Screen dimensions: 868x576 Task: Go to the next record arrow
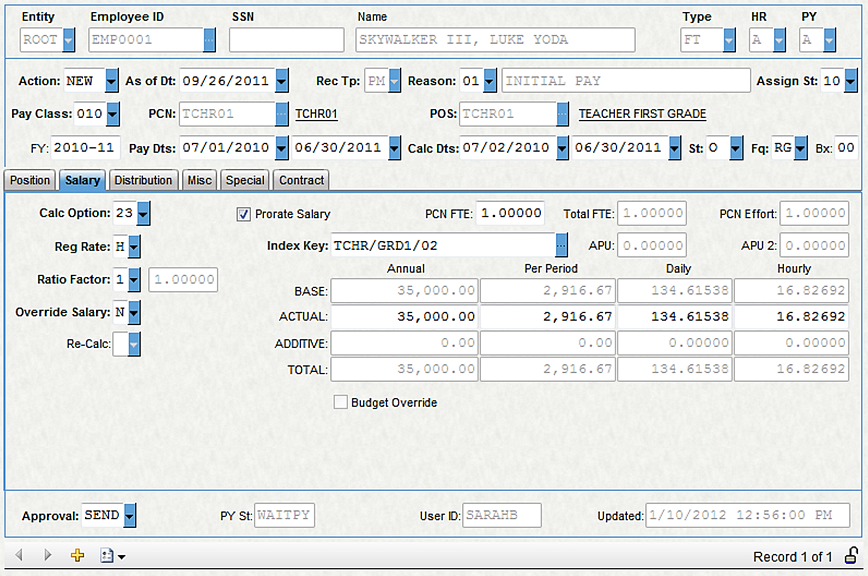click(47, 556)
